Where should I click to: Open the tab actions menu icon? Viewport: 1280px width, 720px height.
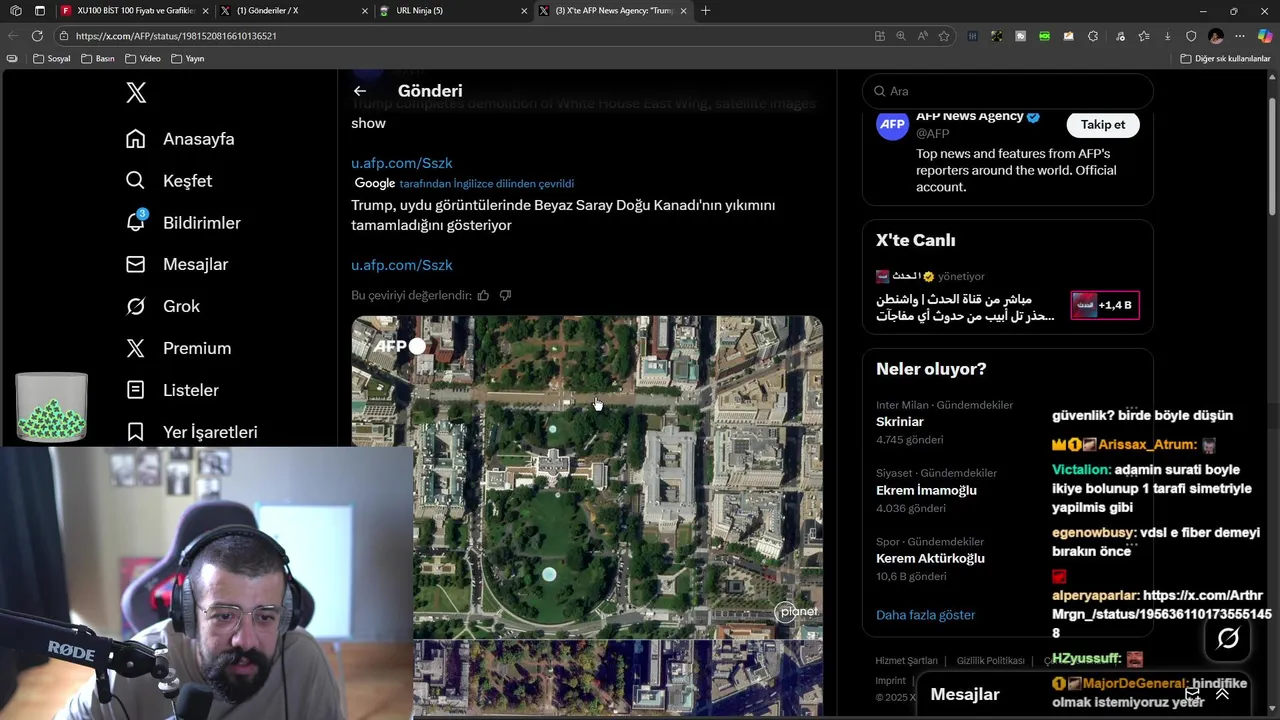40,11
